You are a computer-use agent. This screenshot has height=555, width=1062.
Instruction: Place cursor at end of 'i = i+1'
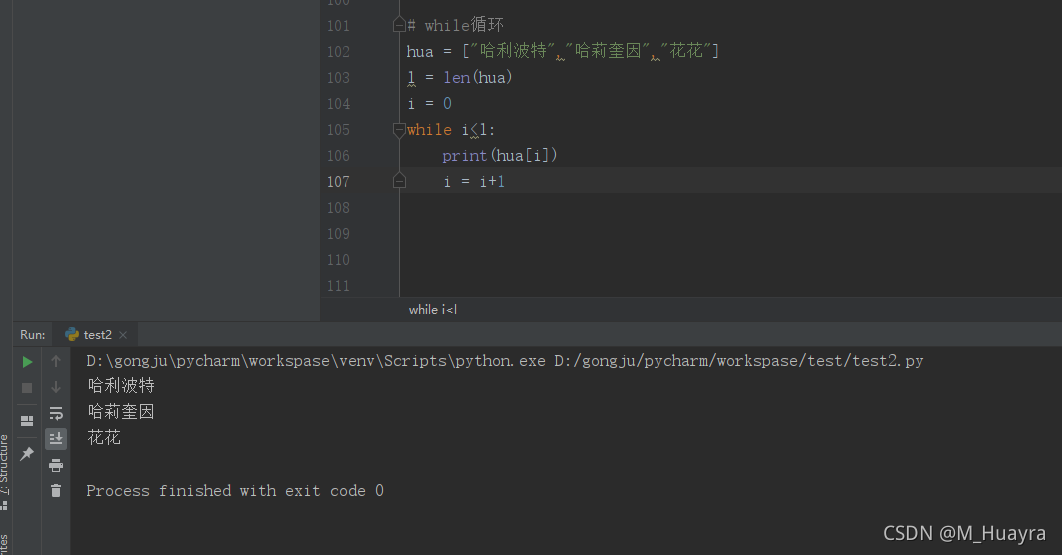(x=506, y=181)
